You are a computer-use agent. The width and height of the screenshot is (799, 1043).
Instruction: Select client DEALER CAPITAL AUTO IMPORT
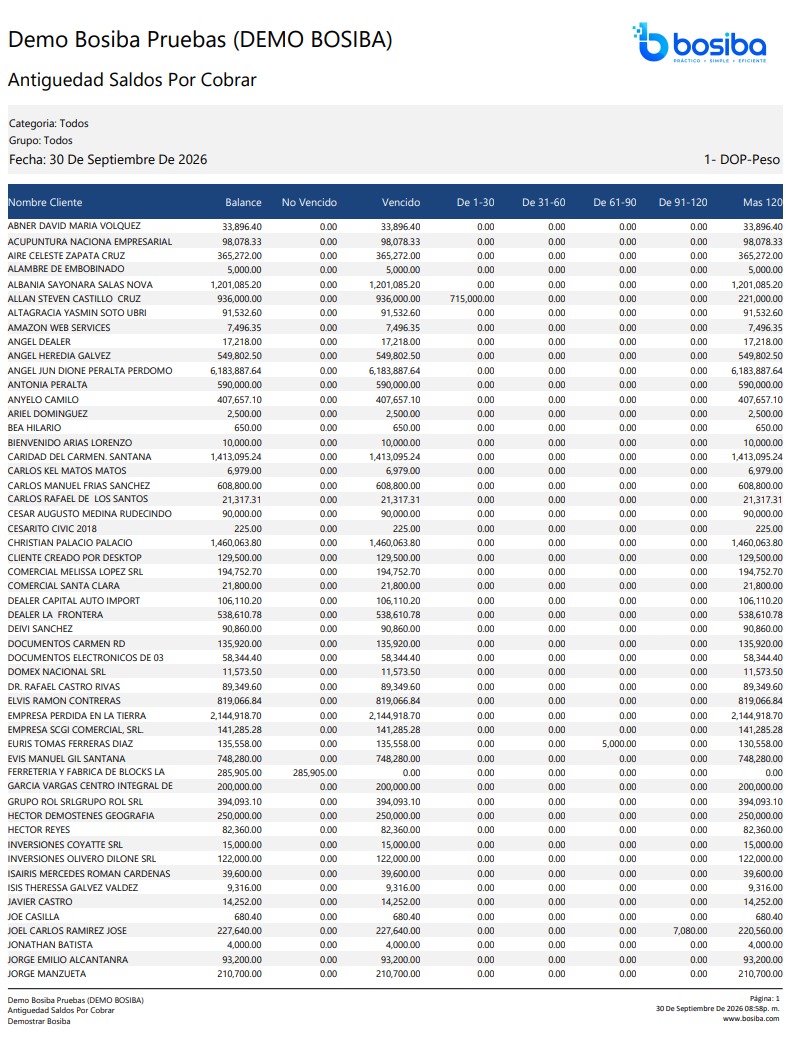[x=74, y=601]
